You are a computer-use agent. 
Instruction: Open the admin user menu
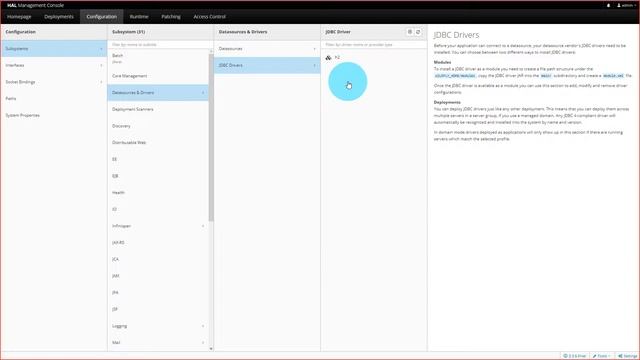click(626, 5)
